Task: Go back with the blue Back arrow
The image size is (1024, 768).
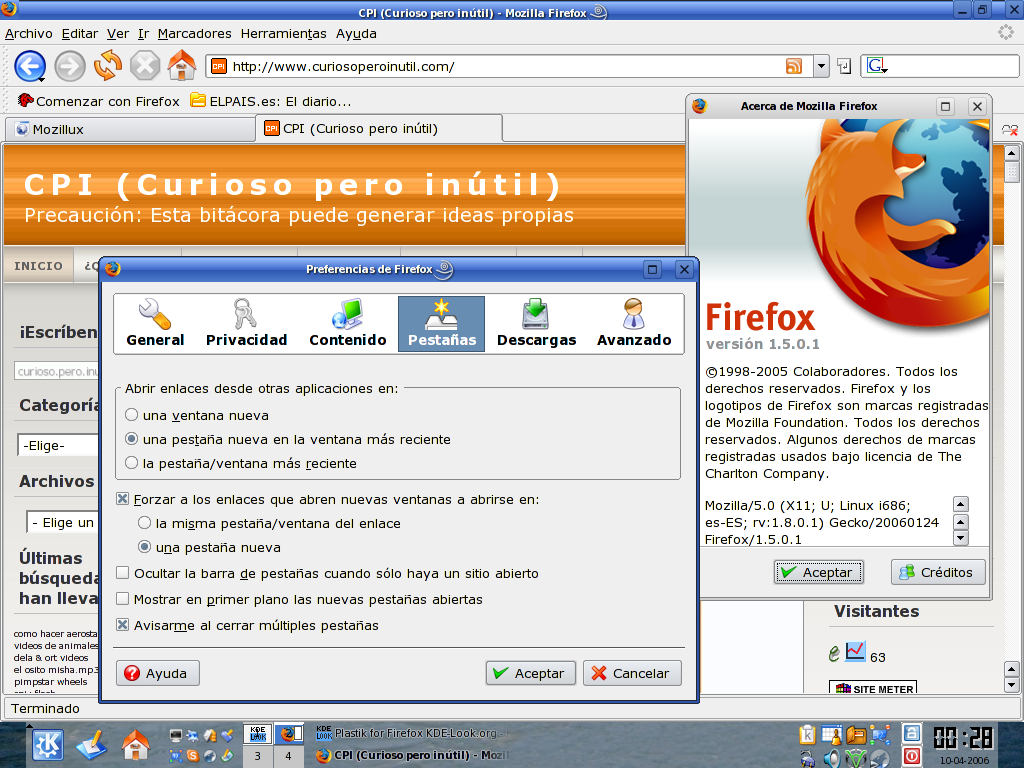Action: 30,66
